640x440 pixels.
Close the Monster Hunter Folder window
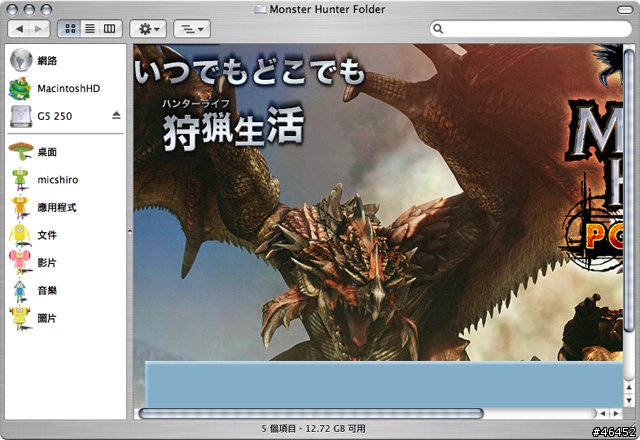(13, 9)
